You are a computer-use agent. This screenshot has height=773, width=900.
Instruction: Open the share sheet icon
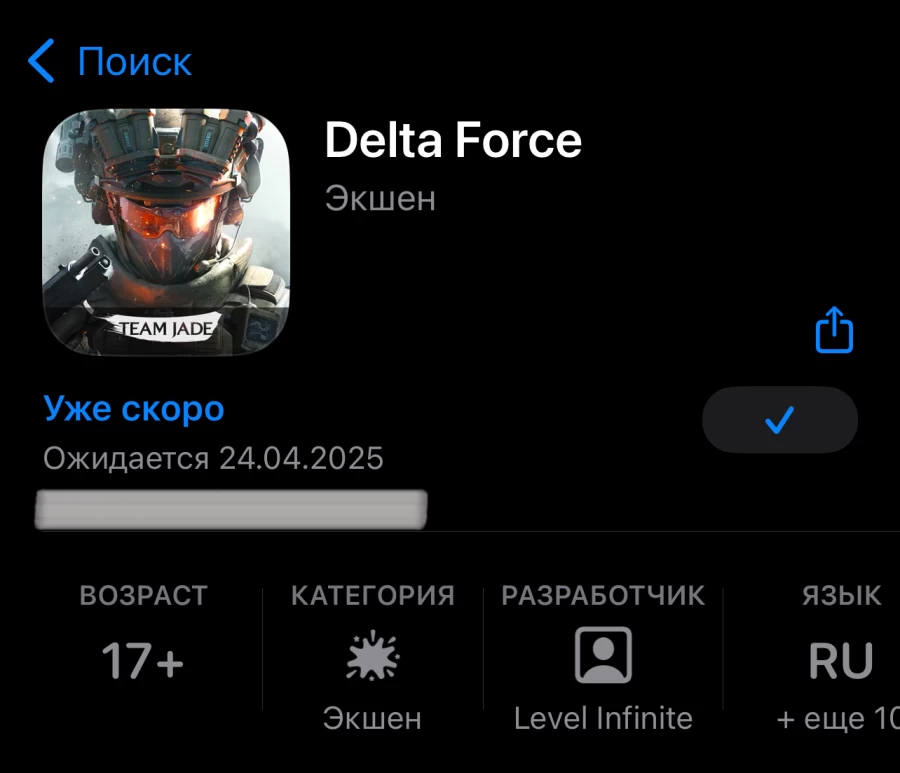pyautogui.click(x=834, y=330)
